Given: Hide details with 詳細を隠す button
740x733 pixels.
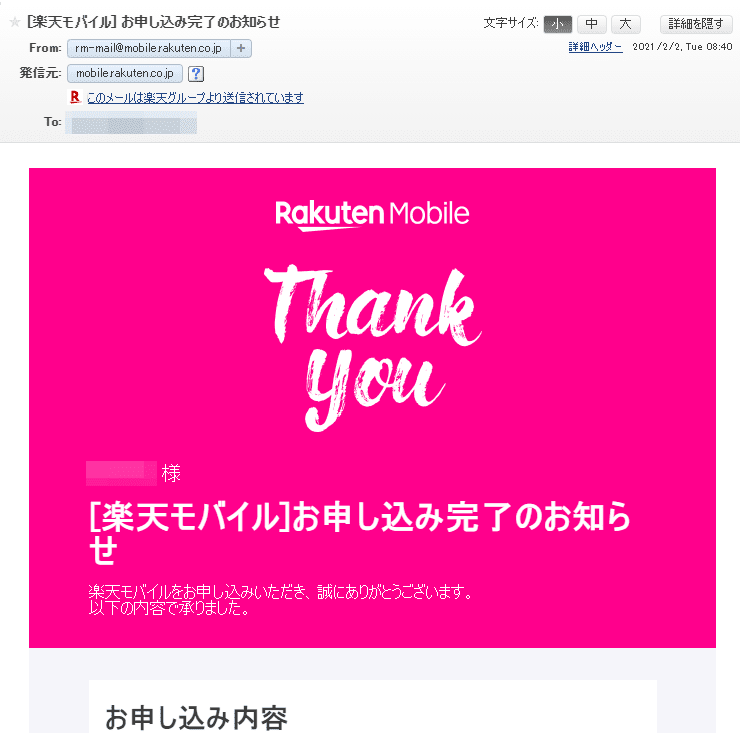Looking at the screenshot, I should pyautogui.click(x=696, y=24).
